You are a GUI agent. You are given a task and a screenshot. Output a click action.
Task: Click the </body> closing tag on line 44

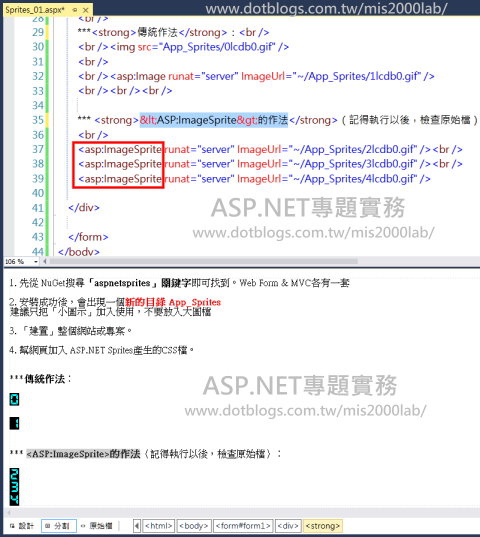79,252
